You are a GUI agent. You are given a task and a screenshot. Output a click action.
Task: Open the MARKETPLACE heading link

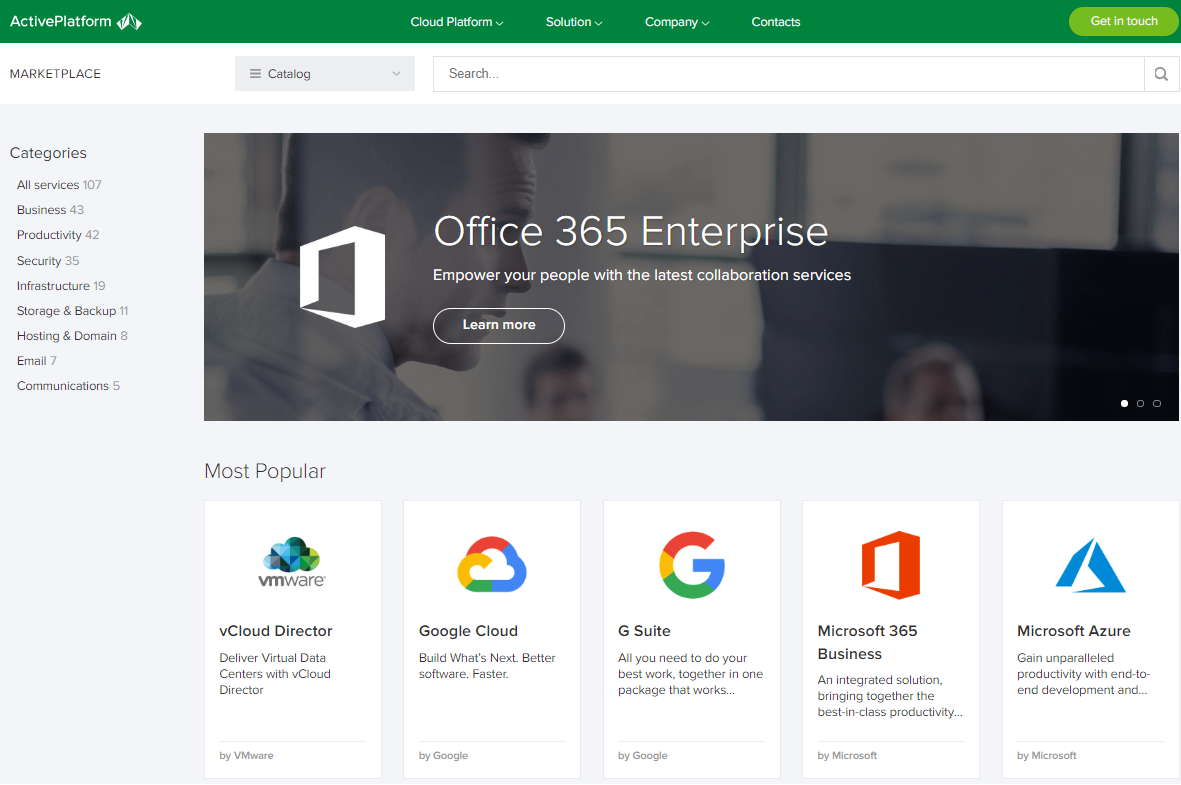(55, 74)
